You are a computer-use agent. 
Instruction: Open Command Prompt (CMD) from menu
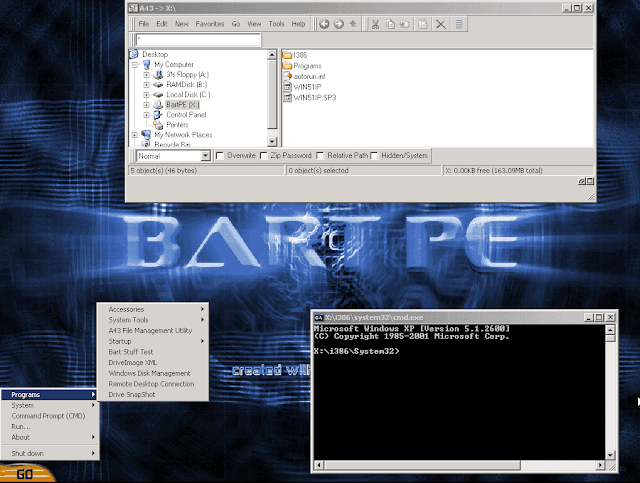[49, 416]
